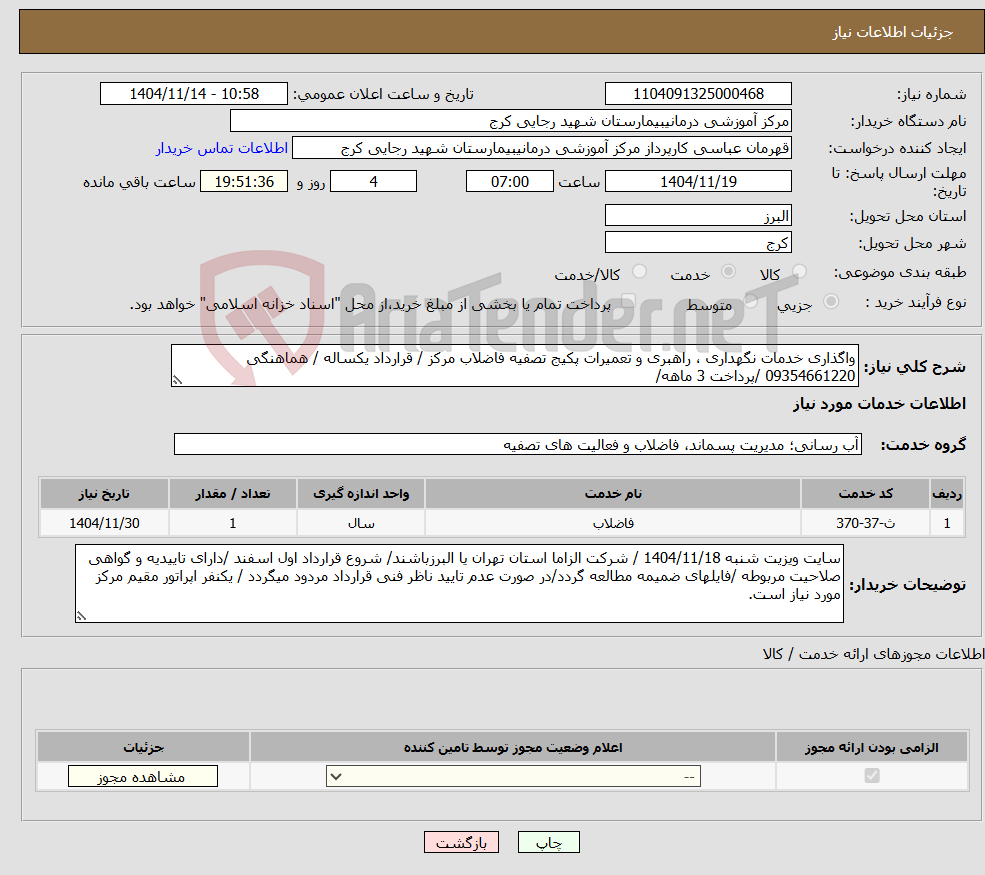Select the خدمت radio button
Viewport: 985px width, 875px height.
click(x=728, y=271)
